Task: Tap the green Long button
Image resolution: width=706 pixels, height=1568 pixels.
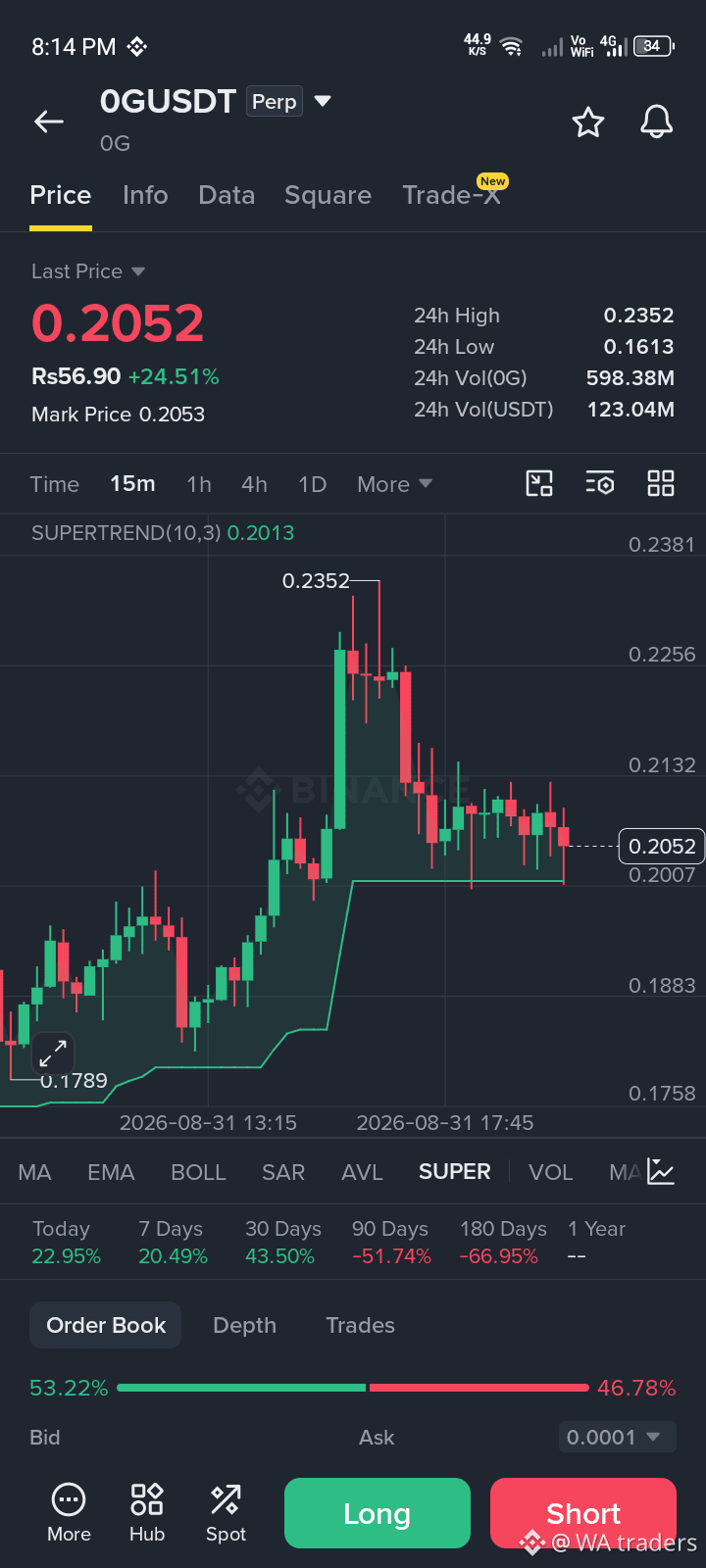Action: click(x=378, y=1513)
